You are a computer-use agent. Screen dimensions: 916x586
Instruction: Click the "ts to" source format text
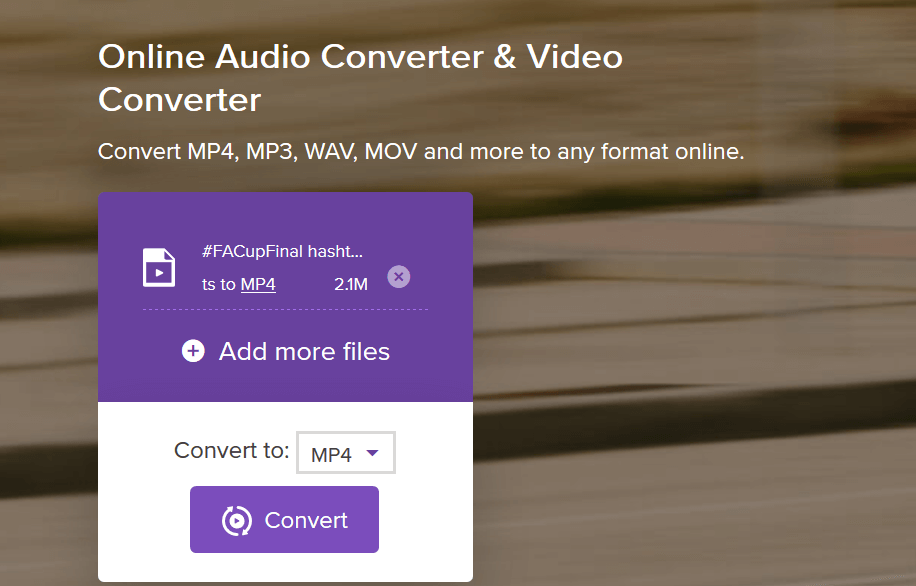218,284
